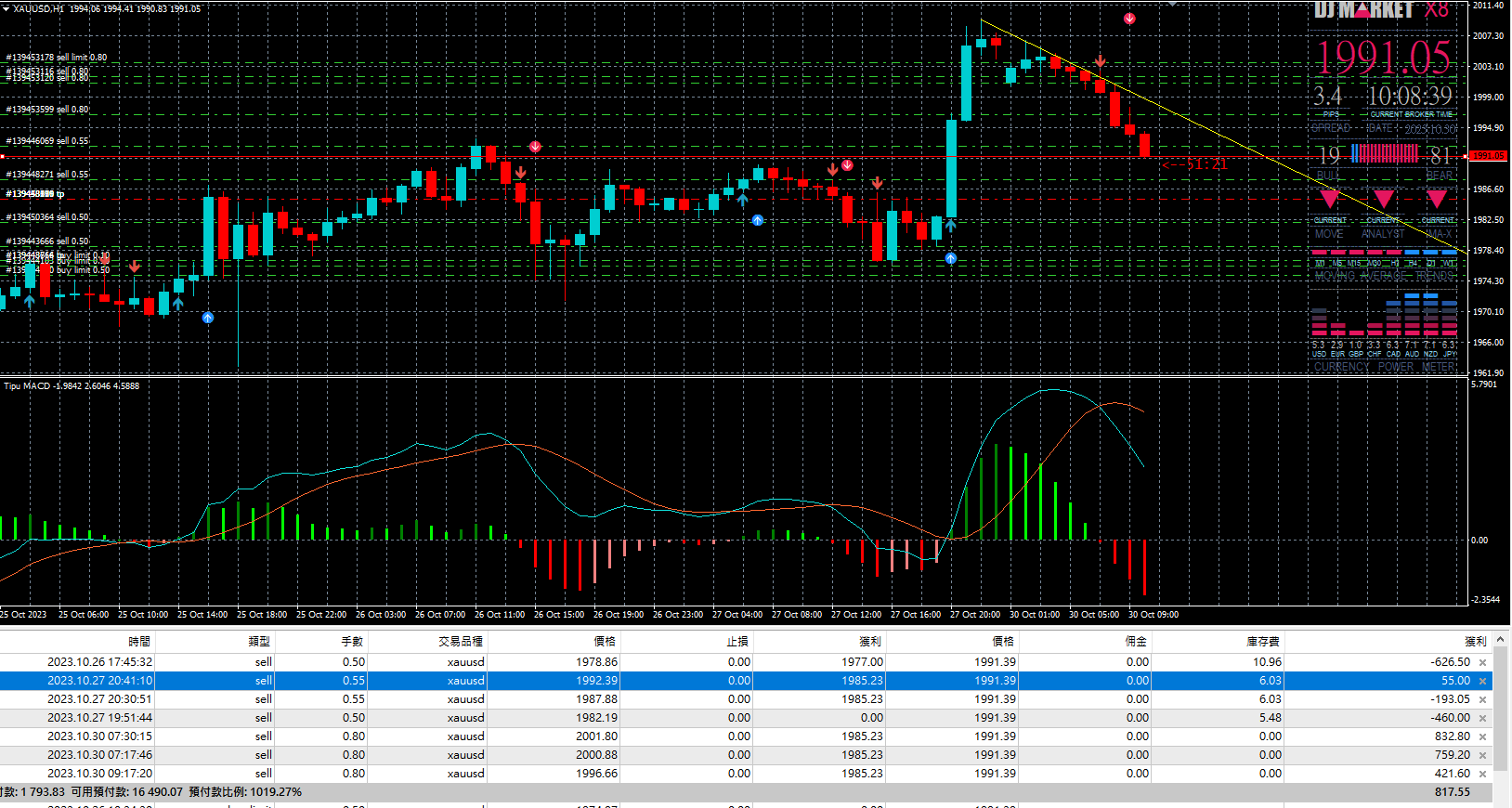Close the -626.50 loss sell order
The width and height of the screenshot is (1512, 808).
tap(1482, 662)
